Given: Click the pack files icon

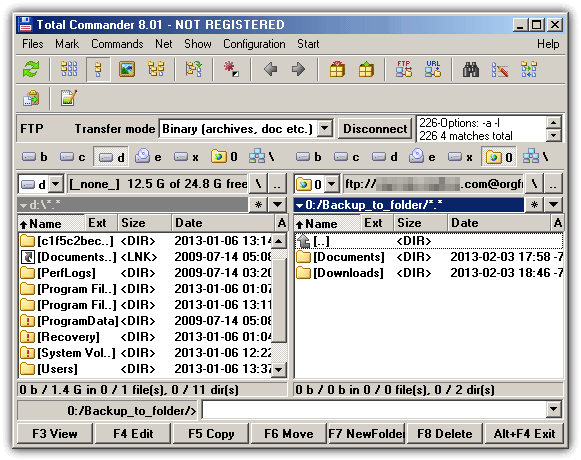Looking at the screenshot, I should [337, 69].
